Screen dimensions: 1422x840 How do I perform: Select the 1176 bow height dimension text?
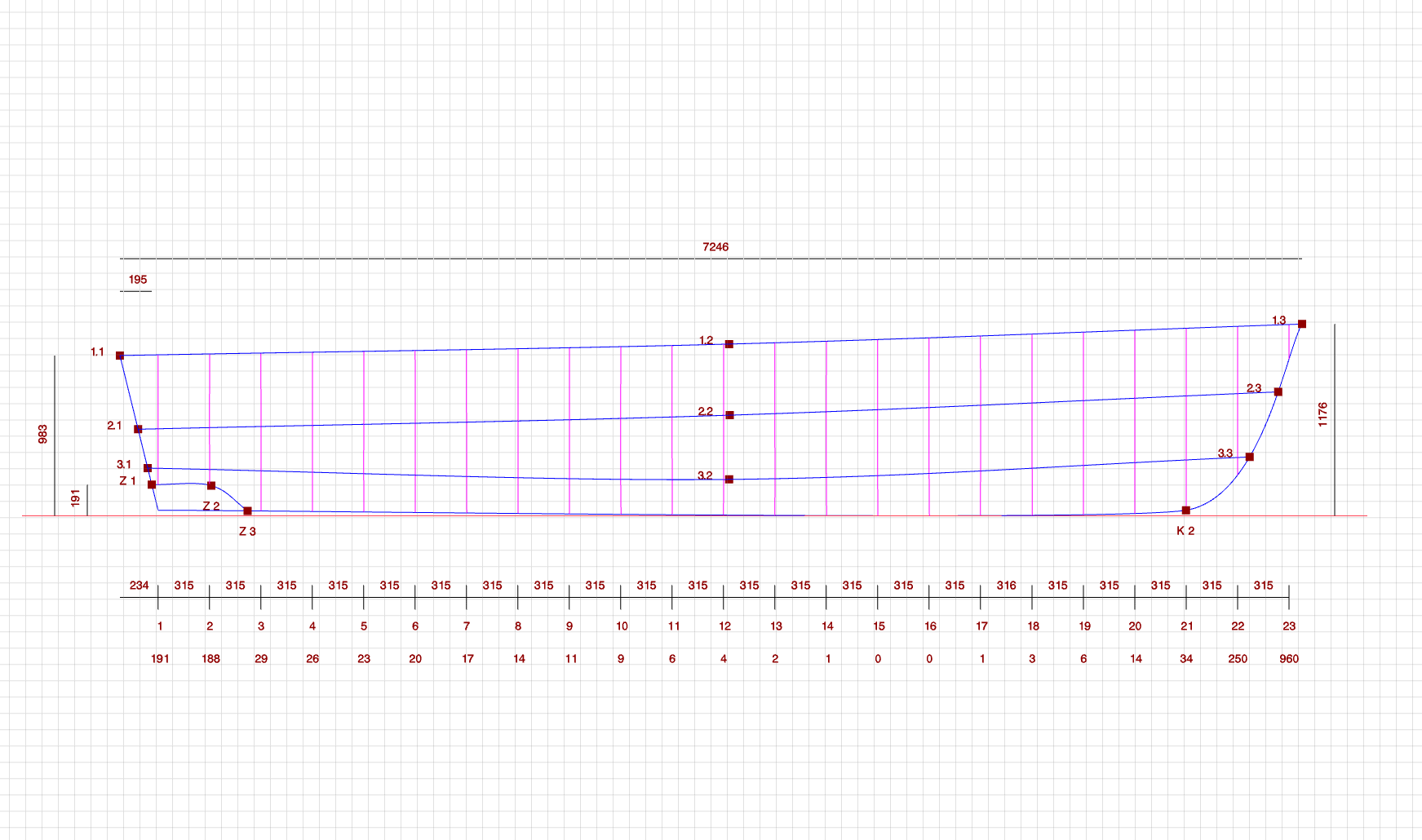coord(1322,414)
